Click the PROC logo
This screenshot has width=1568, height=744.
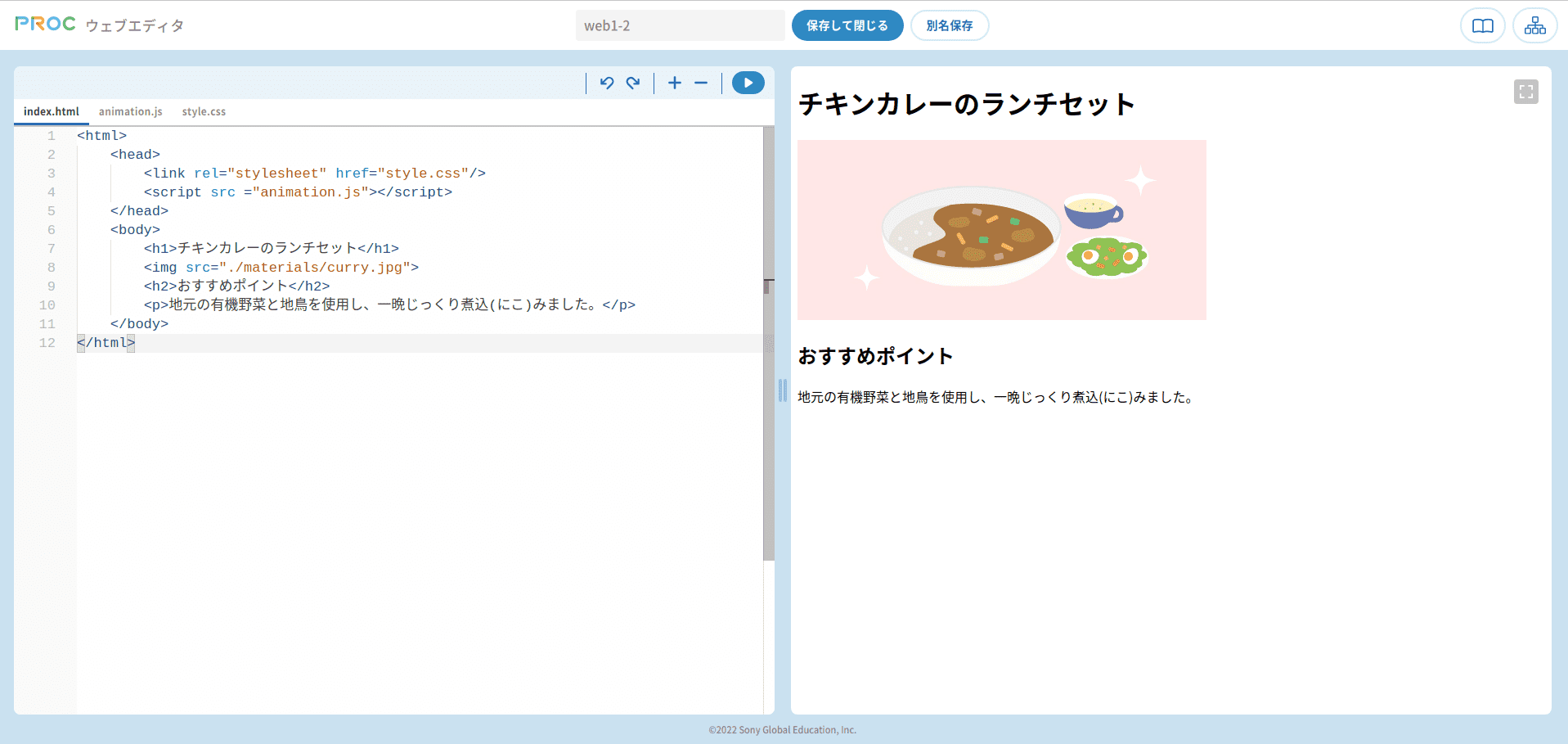click(x=45, y=25)
